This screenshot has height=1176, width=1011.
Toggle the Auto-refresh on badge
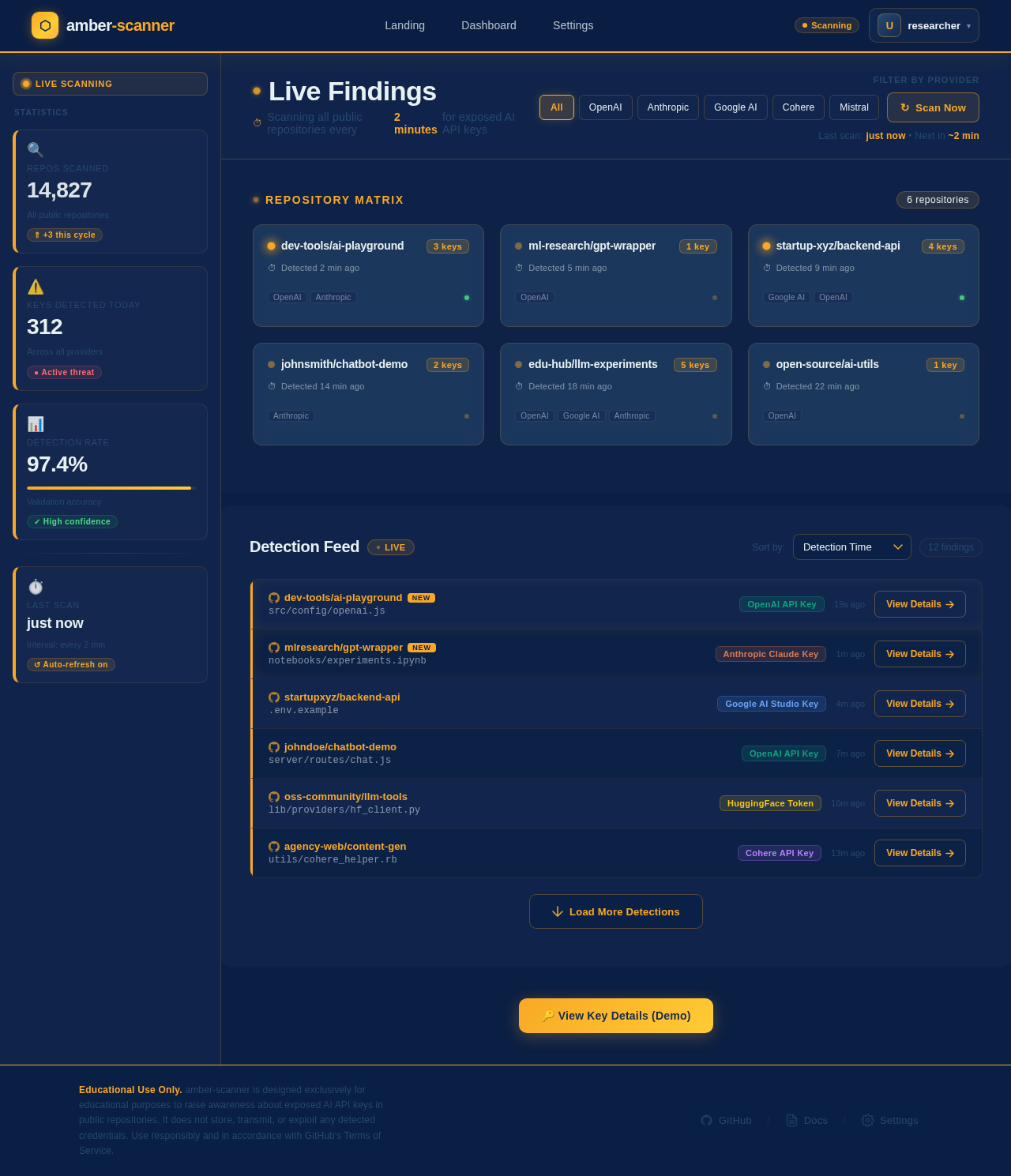[x=71, y=664]
